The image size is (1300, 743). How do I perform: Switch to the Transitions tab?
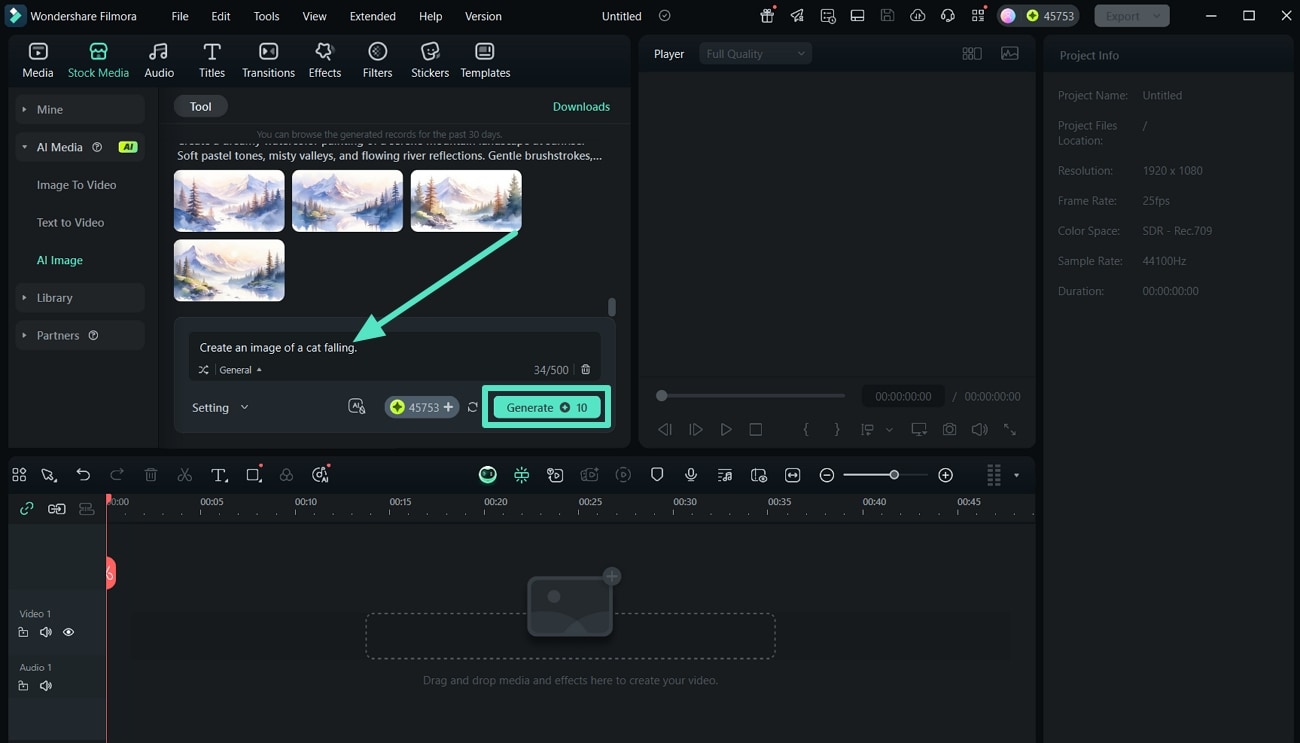(268, 60)
